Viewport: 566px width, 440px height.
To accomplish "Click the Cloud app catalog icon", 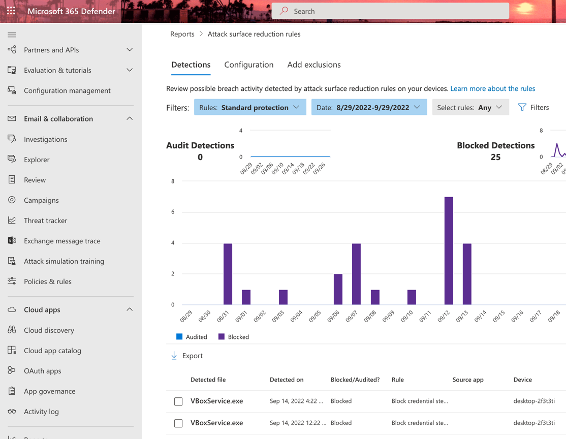I will (12, 350).
